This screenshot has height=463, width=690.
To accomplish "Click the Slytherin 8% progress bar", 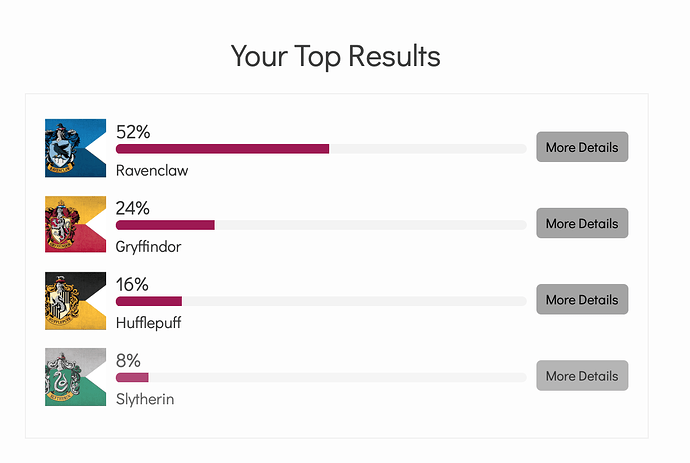I will click(321, 377).
